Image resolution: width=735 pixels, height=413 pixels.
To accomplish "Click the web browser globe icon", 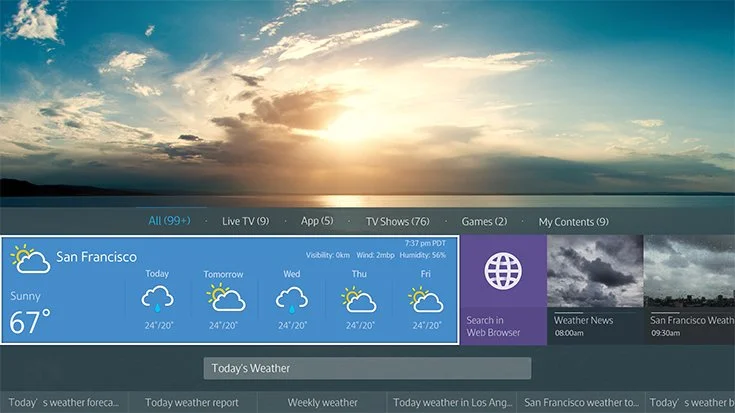I will click(x=503, y=271).
